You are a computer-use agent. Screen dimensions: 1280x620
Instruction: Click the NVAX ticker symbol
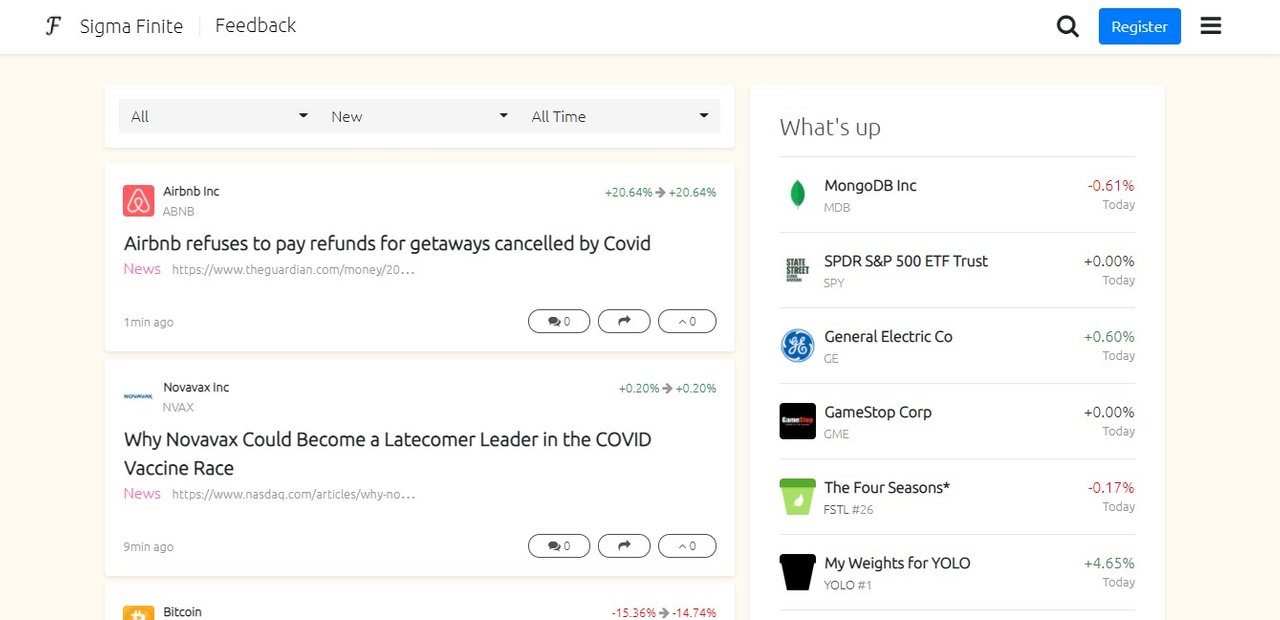[x=179, y=407]
